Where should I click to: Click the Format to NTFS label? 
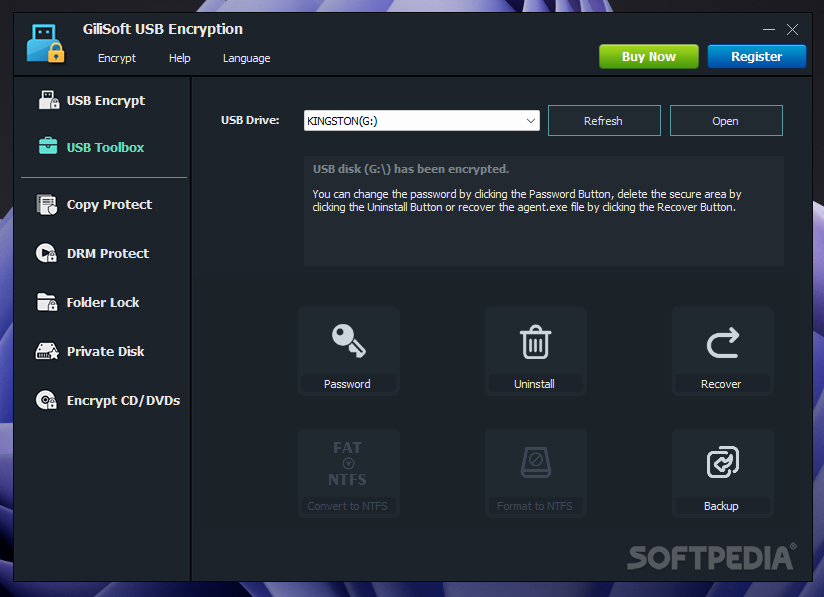(534, 506)
